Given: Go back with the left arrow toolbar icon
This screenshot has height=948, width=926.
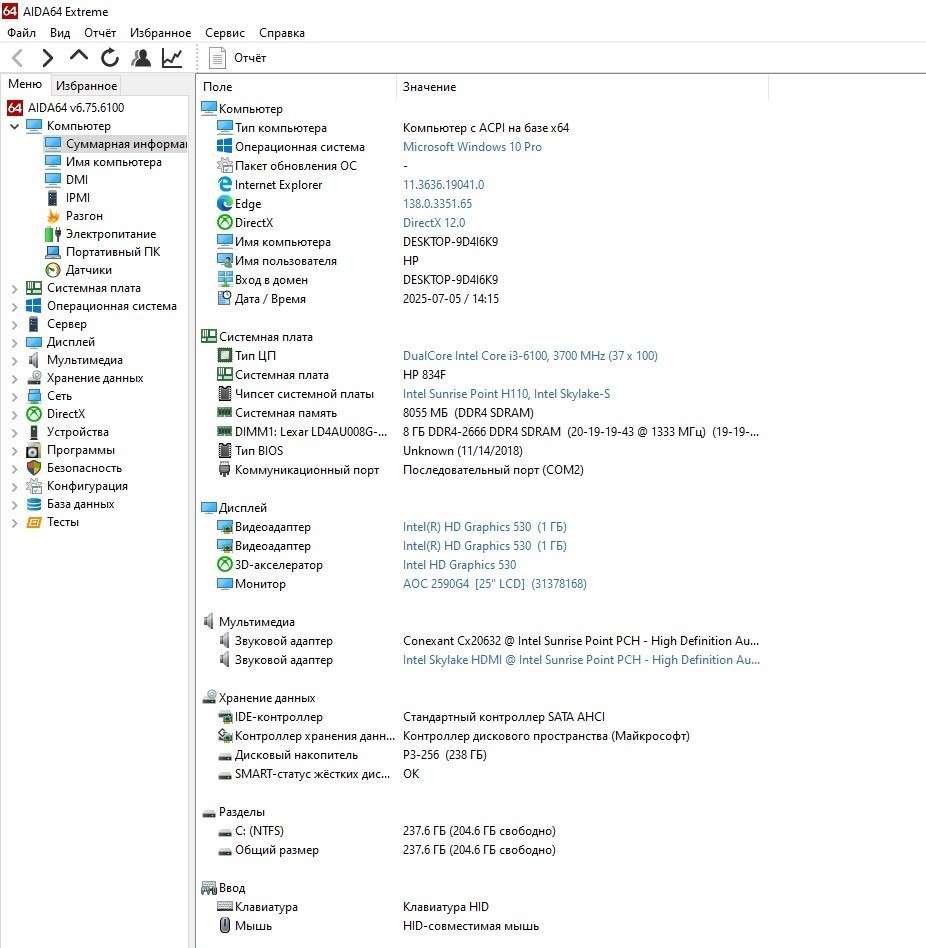Looking at the screenshot, I should [x=18, y=58].
